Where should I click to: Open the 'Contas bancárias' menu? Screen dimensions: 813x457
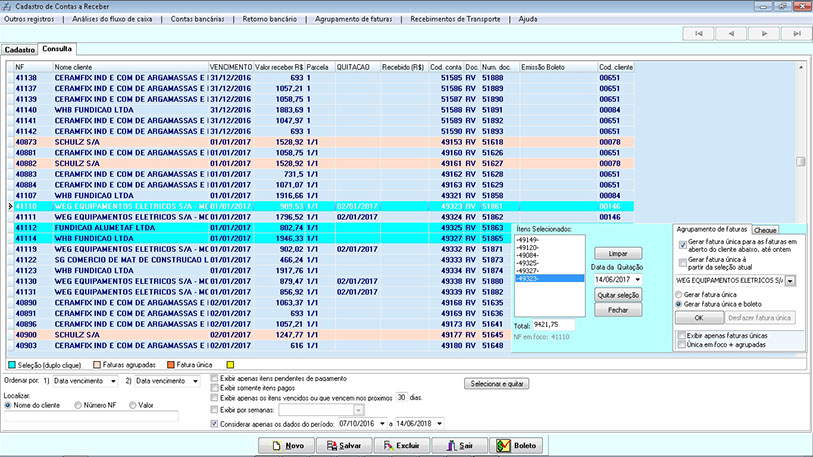[x=195, y=19]
